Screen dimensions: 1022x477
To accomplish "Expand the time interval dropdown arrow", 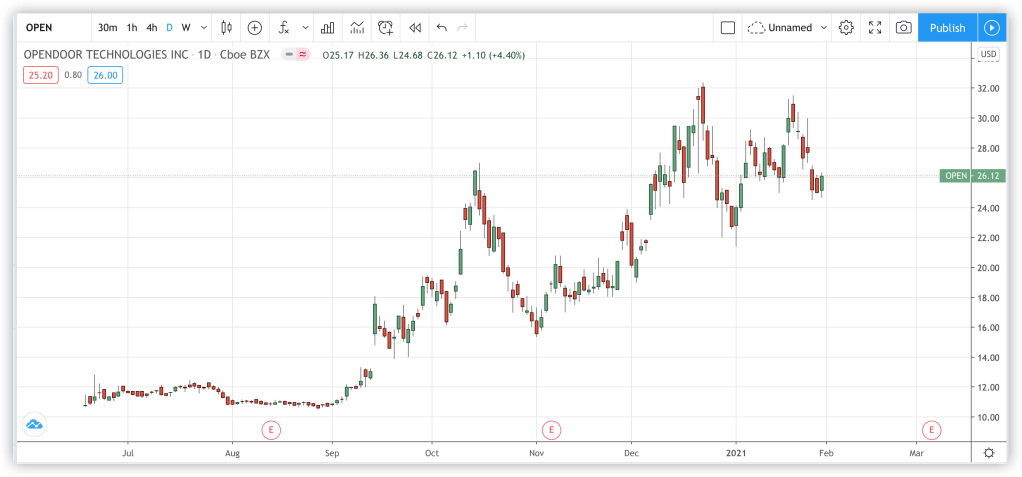I will coord(205,28).
